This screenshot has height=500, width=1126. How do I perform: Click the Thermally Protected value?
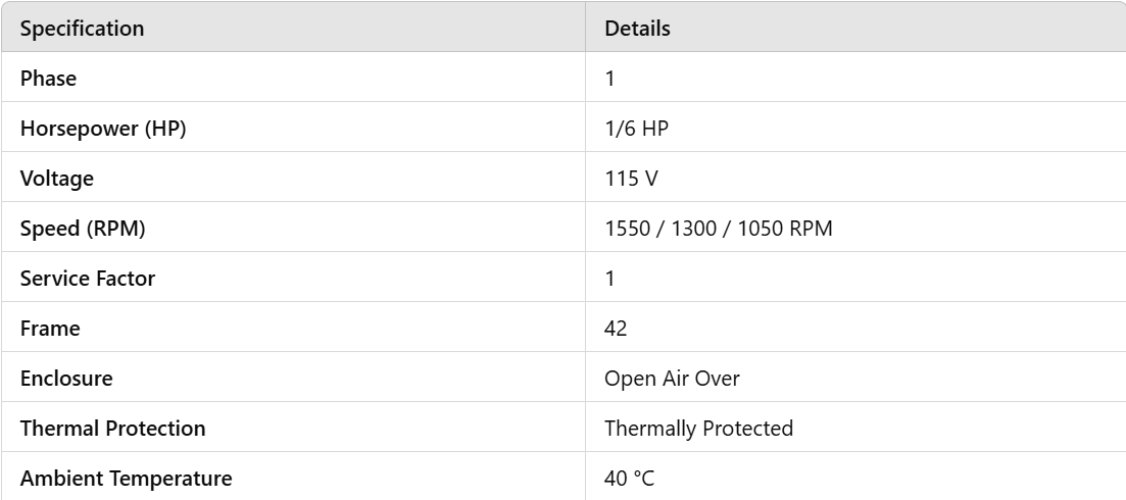pos(698,428)
